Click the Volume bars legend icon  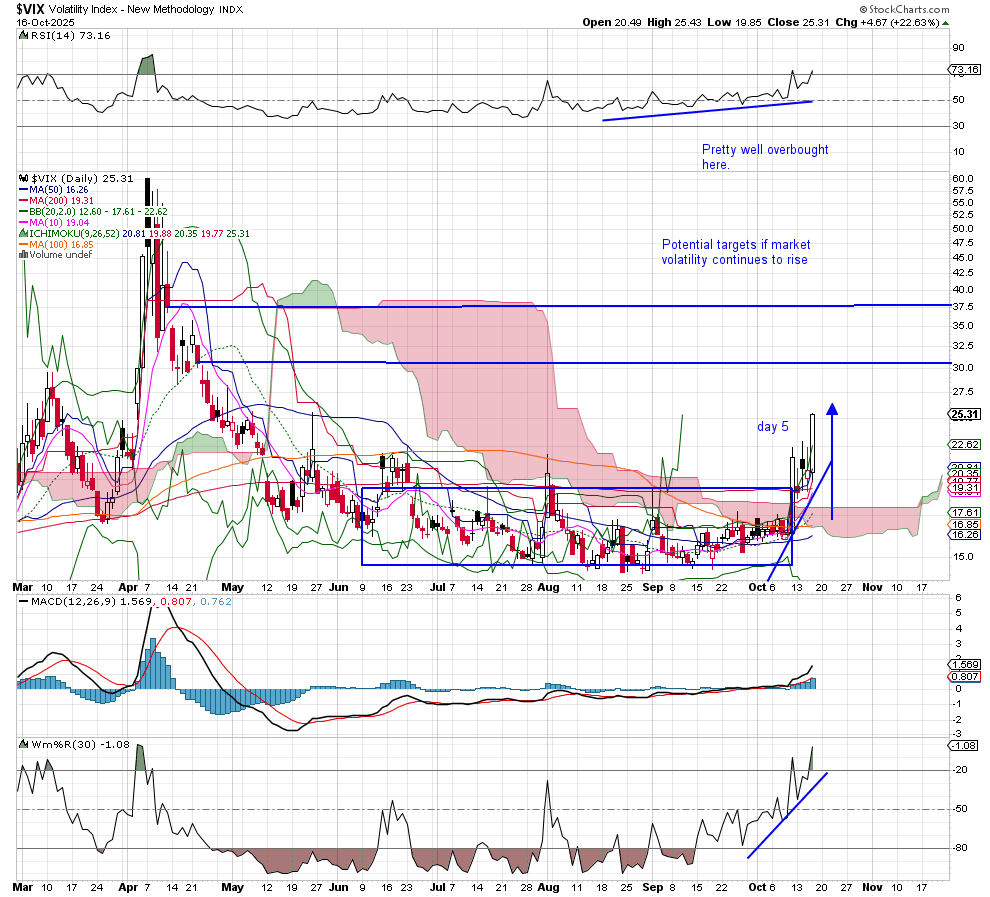click(22, 254)
